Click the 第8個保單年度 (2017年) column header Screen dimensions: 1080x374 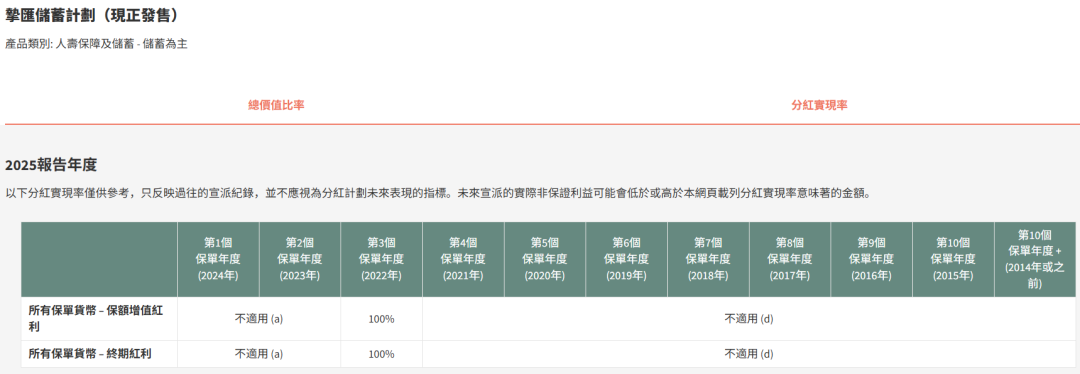(789, 259)
